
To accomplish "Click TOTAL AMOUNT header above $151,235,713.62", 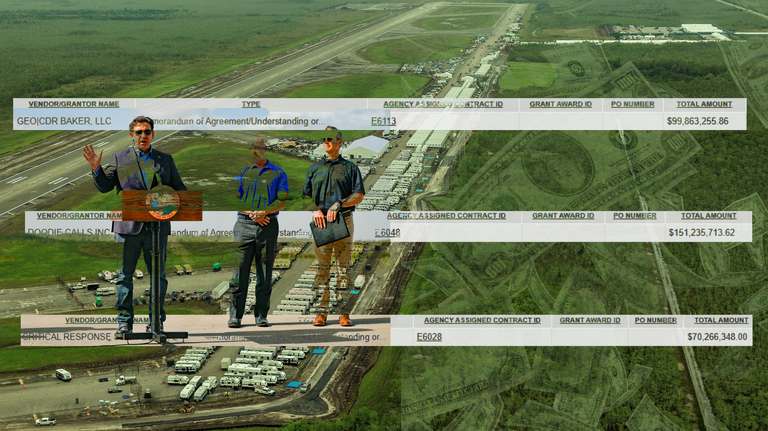I will 709,216.
